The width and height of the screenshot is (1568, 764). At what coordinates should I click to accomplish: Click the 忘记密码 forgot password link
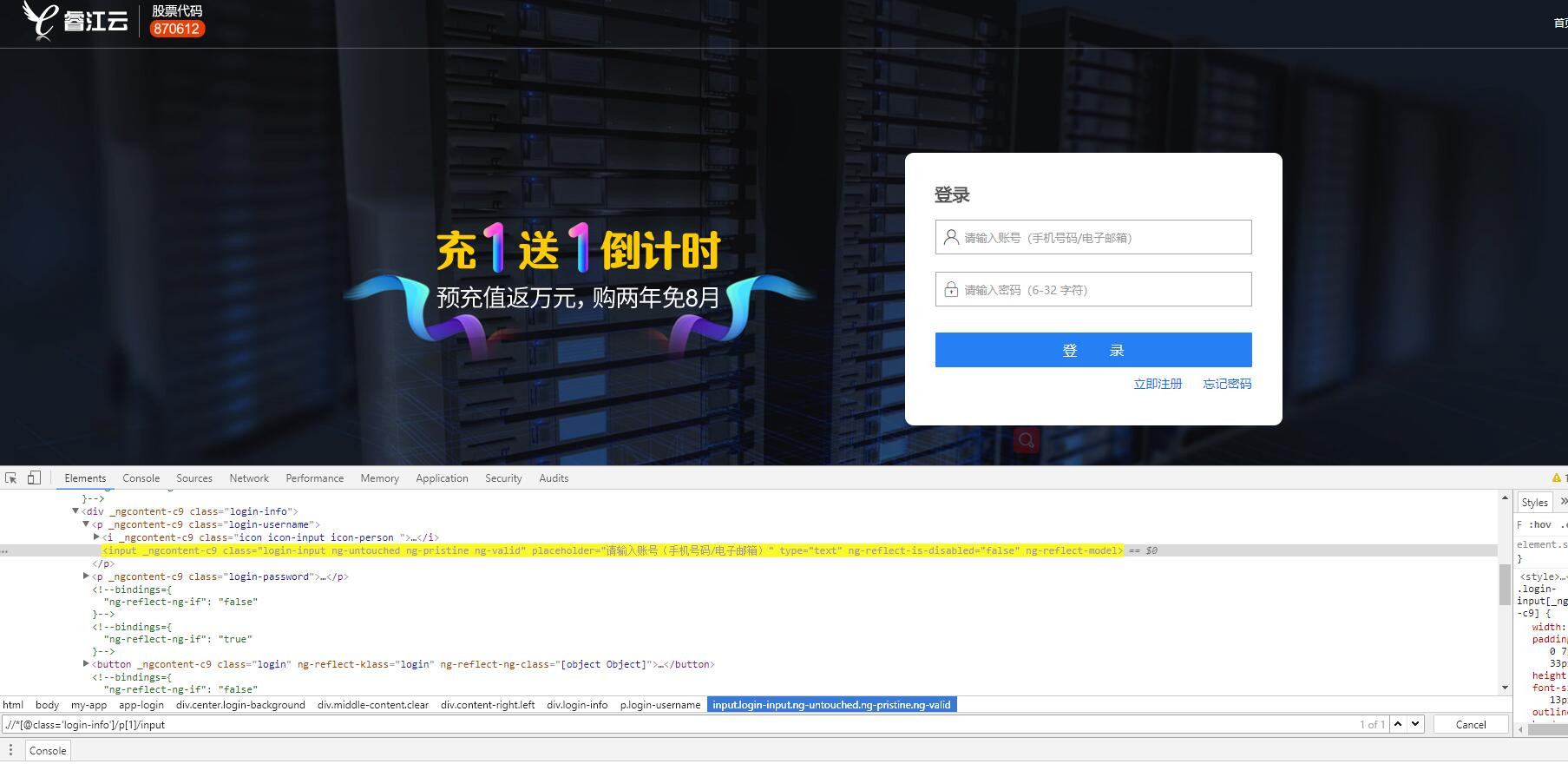1227,384
